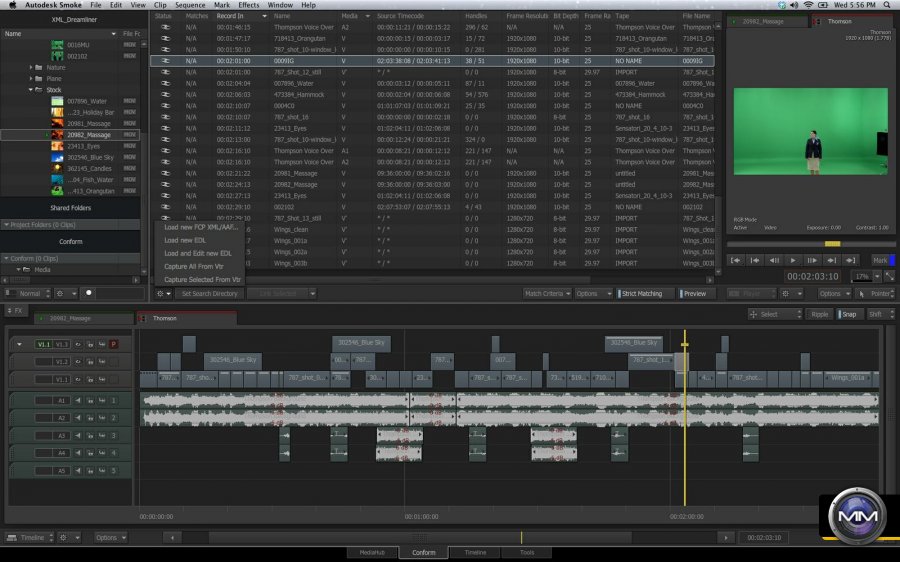Click the yellow marker on viewer scrub bar
Screen dimensions: 900x562
pyautogui.click(x=831, y=244)
